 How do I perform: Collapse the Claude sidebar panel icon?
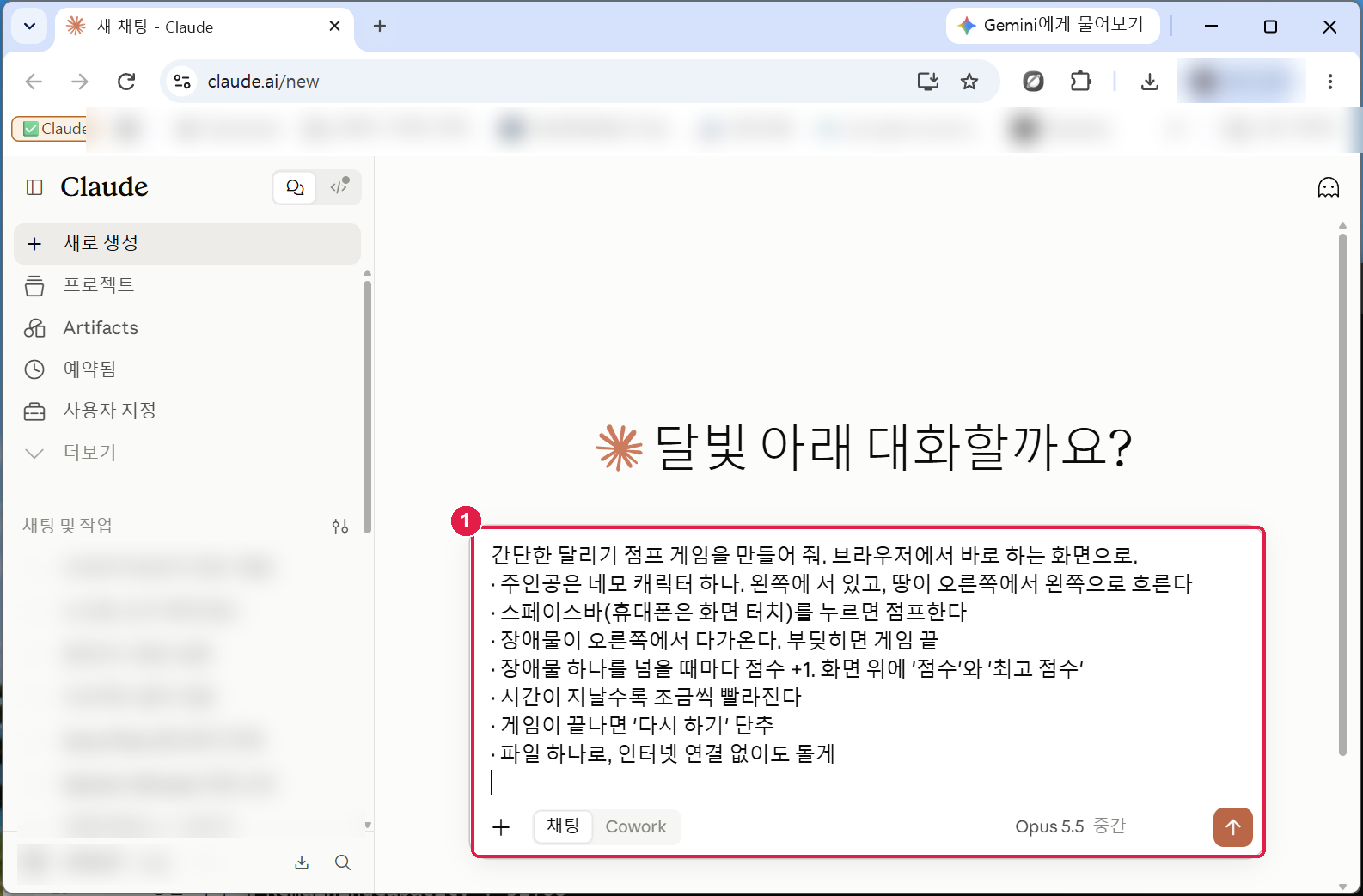coord(34,187)
